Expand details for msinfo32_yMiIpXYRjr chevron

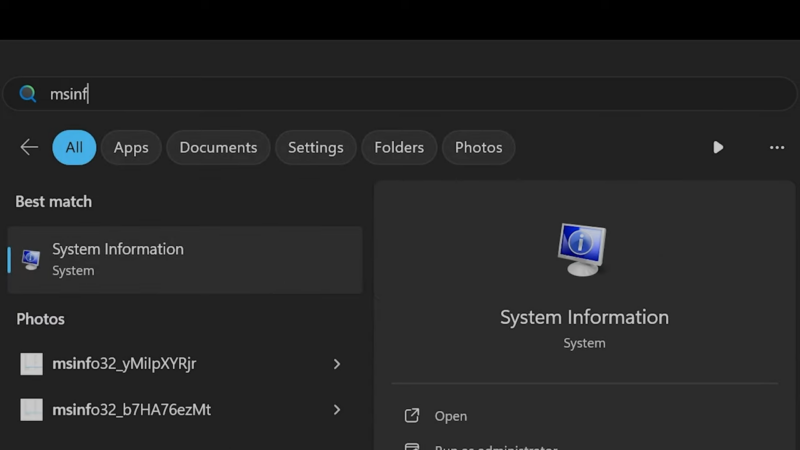coord(337,364)
